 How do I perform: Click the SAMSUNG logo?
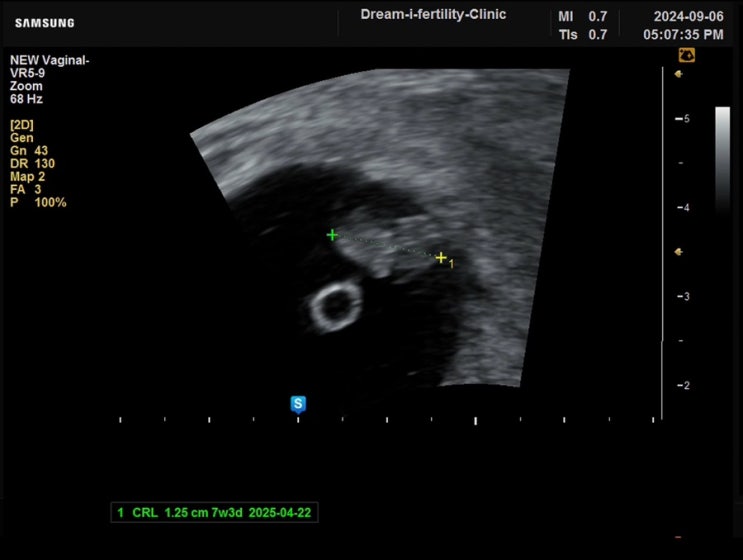pyautogui.click(x=45, y=23)
